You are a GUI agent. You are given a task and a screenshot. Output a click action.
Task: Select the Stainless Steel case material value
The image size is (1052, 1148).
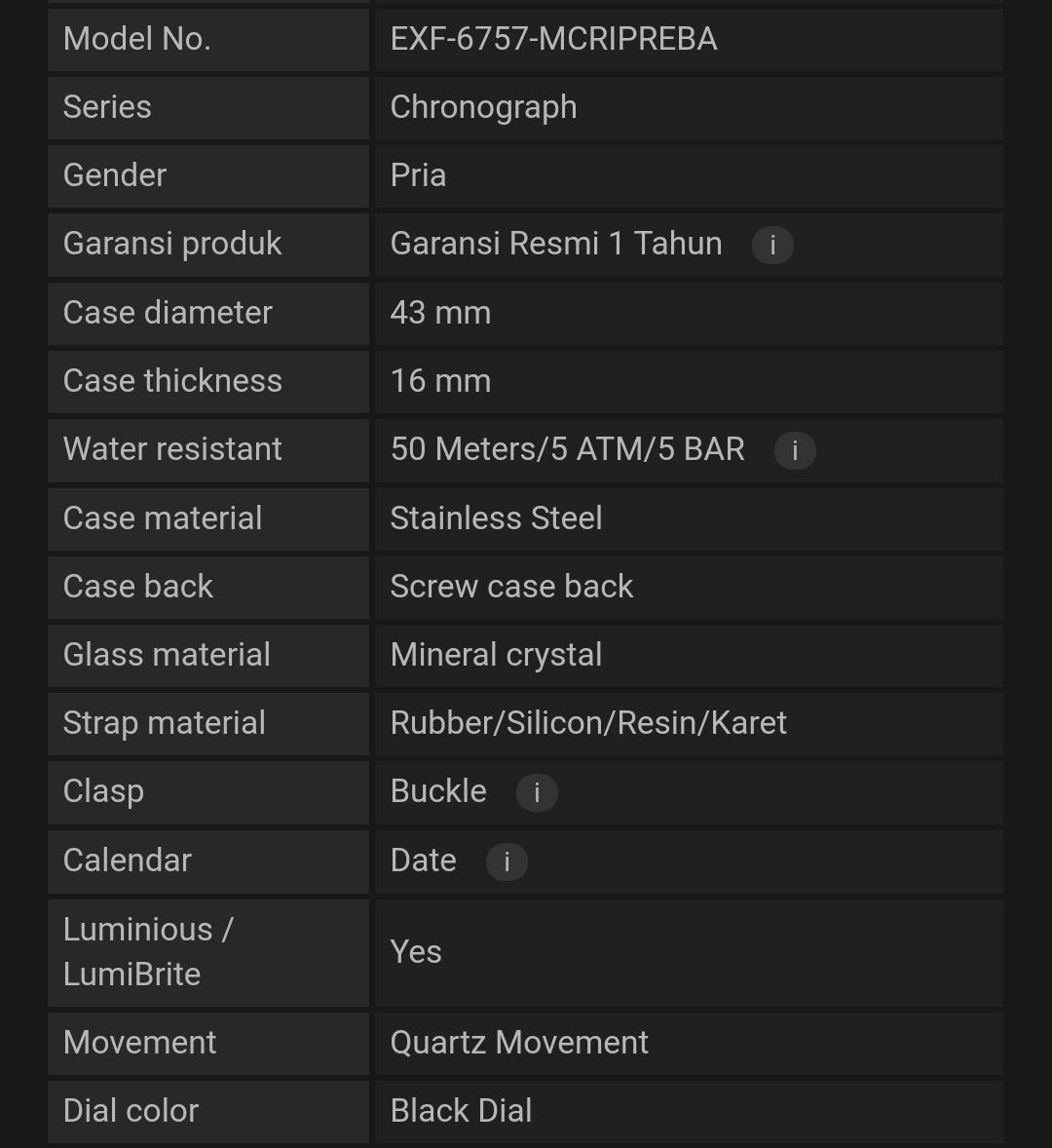pyautogui.click(x=496, y=518)
